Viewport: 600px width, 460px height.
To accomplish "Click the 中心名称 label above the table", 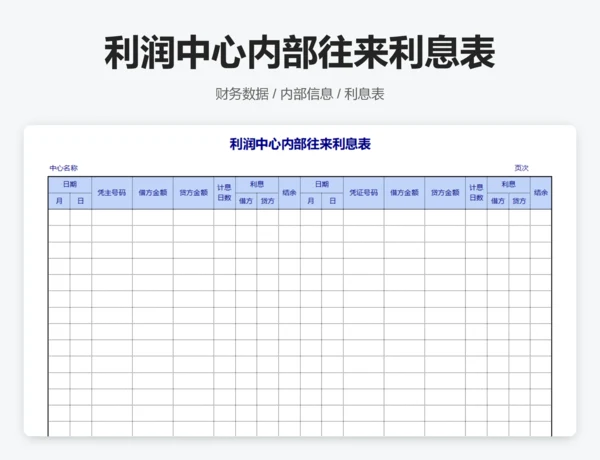I will click(x=64, y=168).
